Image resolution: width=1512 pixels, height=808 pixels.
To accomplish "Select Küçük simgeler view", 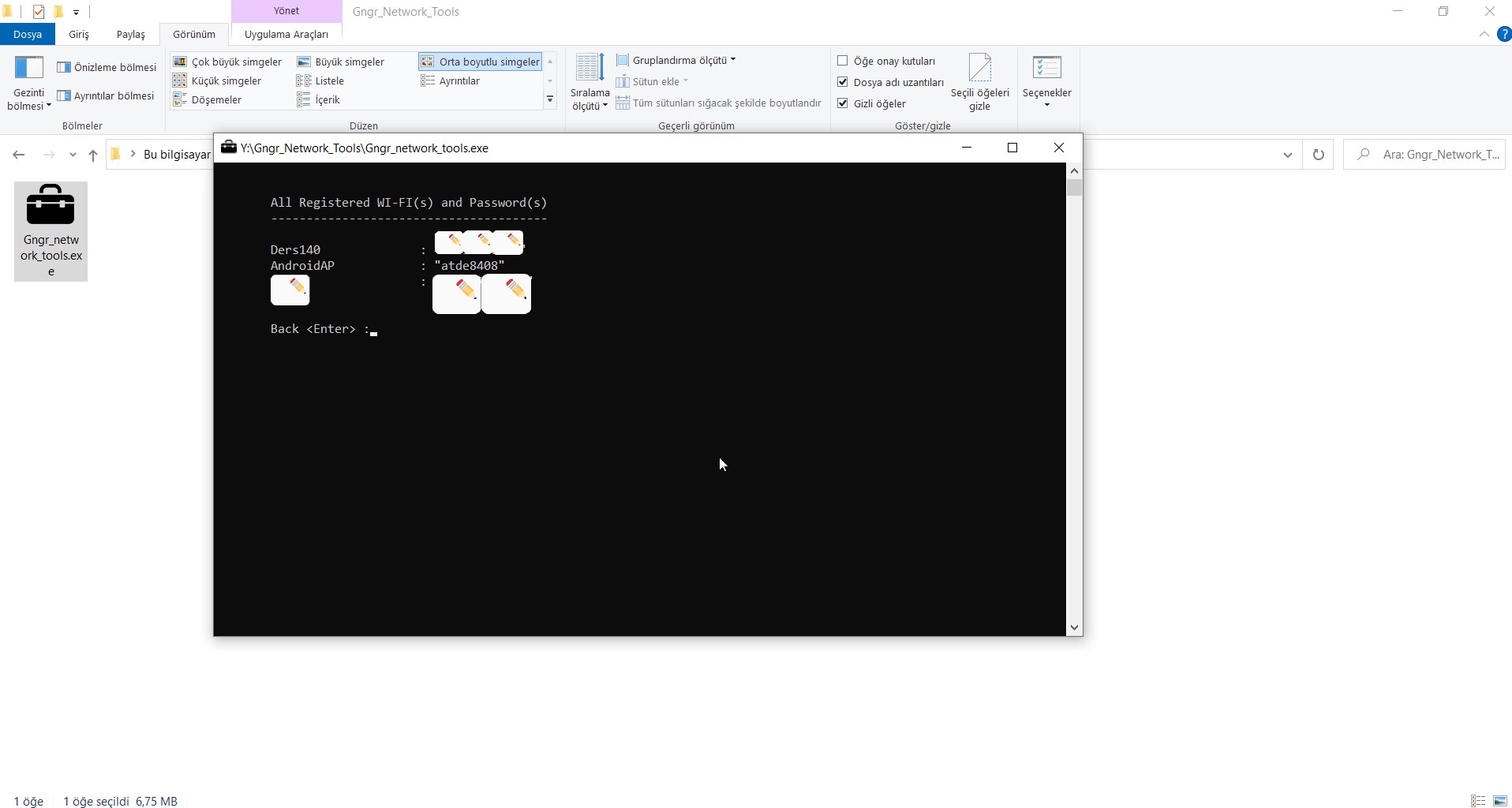I will click(217, 80).
